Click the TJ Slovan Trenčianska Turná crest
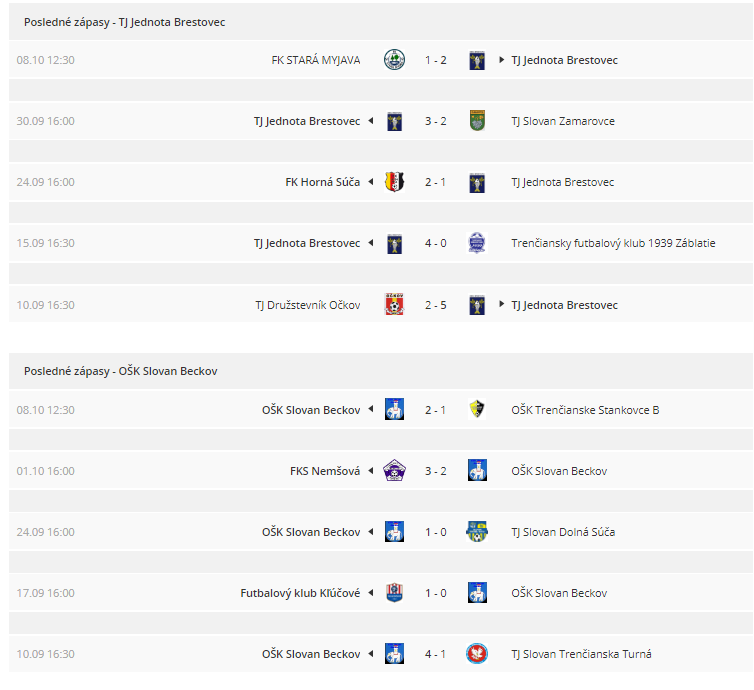 pos(477,654)
